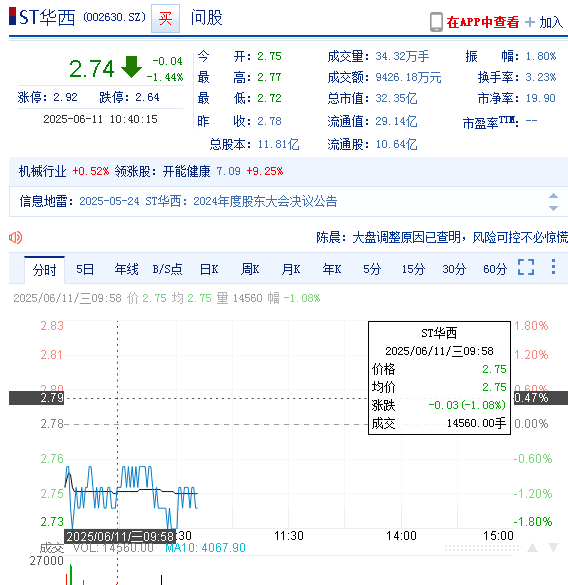Click the 市净率 19.90 value
Viewport: 568px width, 585px height.
(x=541, y=98)
